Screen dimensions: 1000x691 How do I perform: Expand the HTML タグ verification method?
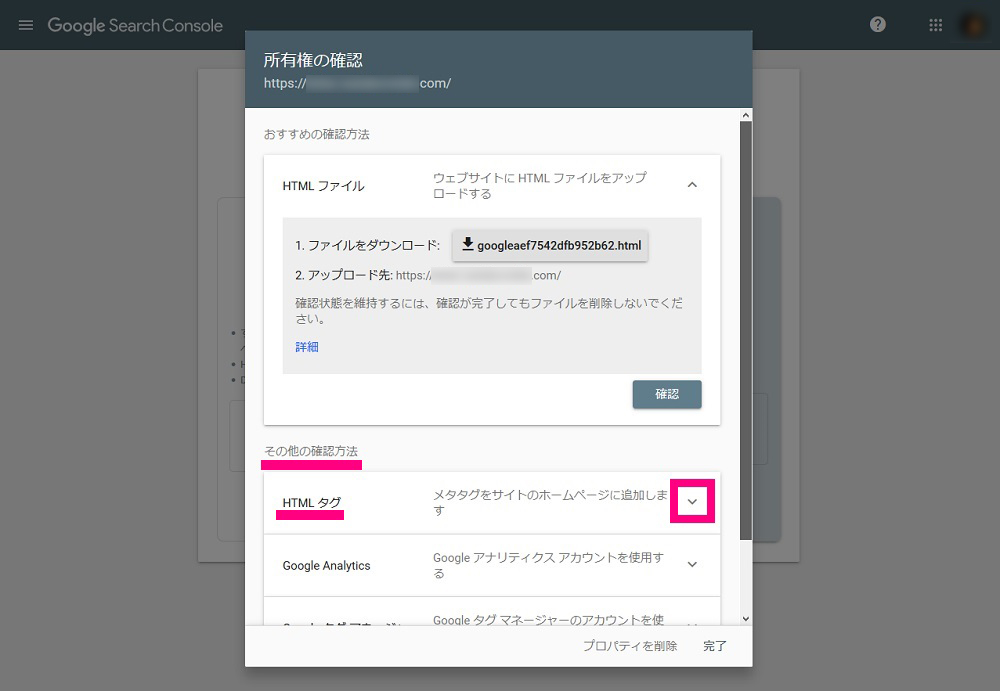(692, 502)
